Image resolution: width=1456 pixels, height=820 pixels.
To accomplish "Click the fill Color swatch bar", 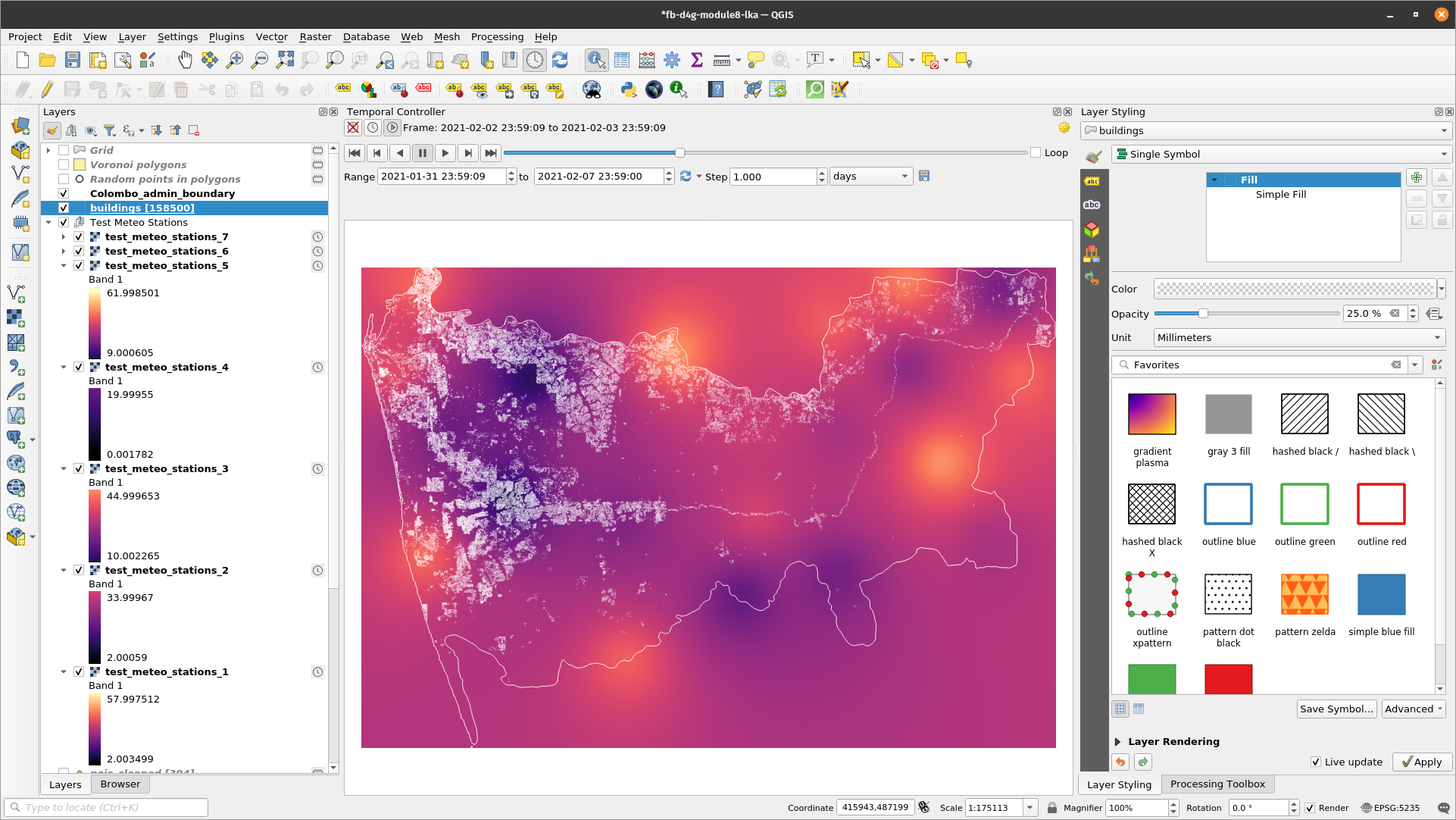I will [x=1295, y=289].
